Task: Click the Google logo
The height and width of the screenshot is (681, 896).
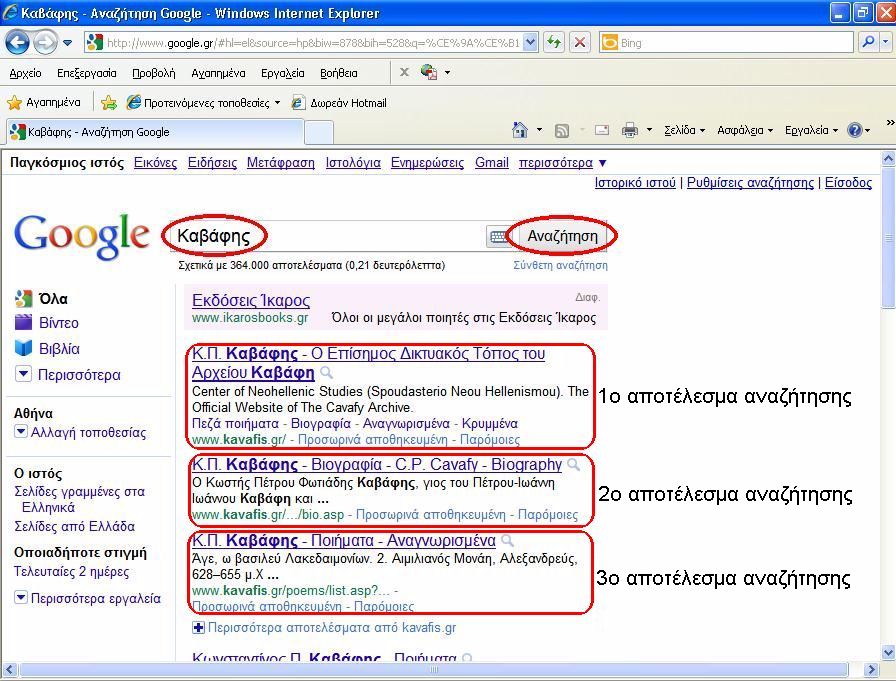Action: coord(81,236)
